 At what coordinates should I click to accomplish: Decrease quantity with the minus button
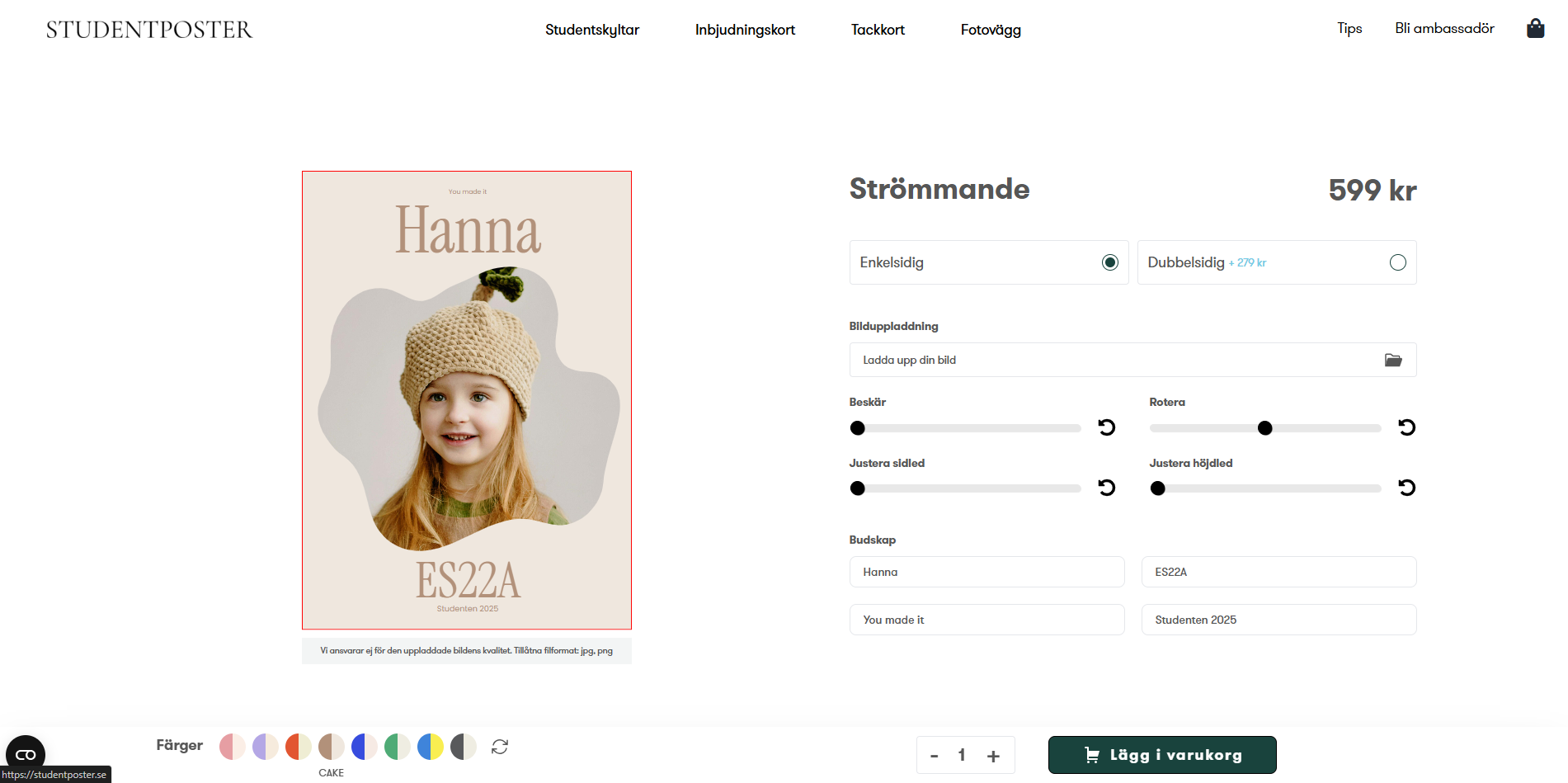coord(935,756)
